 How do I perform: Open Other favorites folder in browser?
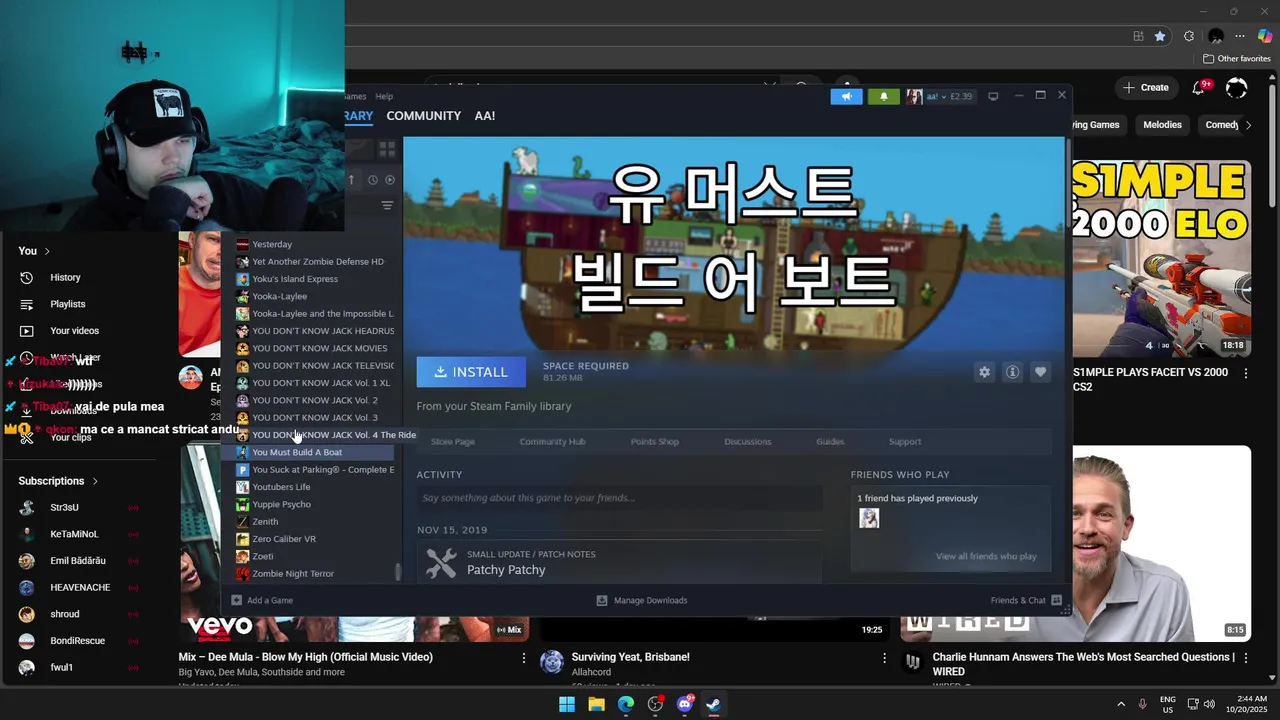(x=1236, y=59)
